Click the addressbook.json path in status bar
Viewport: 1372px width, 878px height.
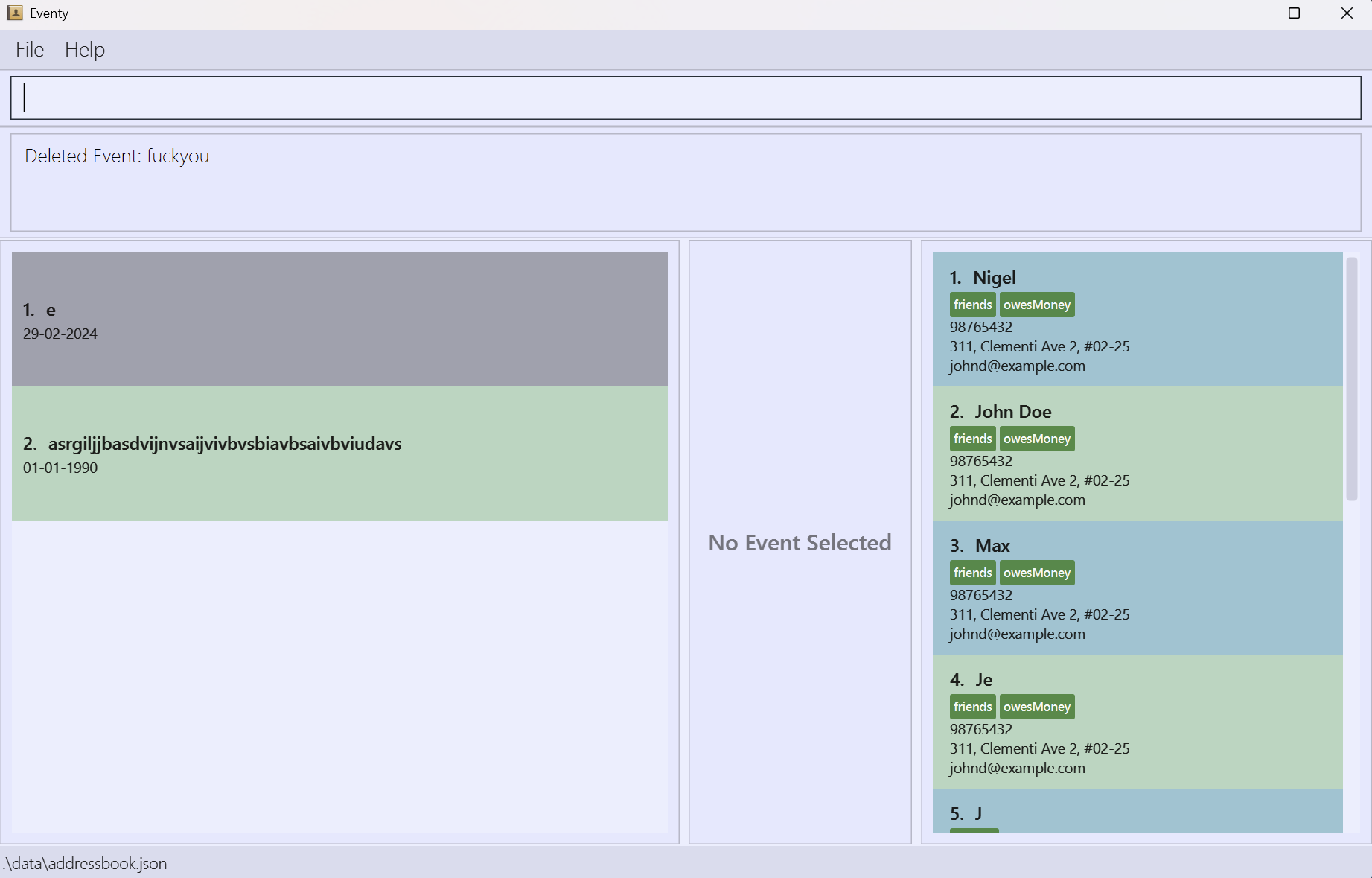click(x=85, y=863)
